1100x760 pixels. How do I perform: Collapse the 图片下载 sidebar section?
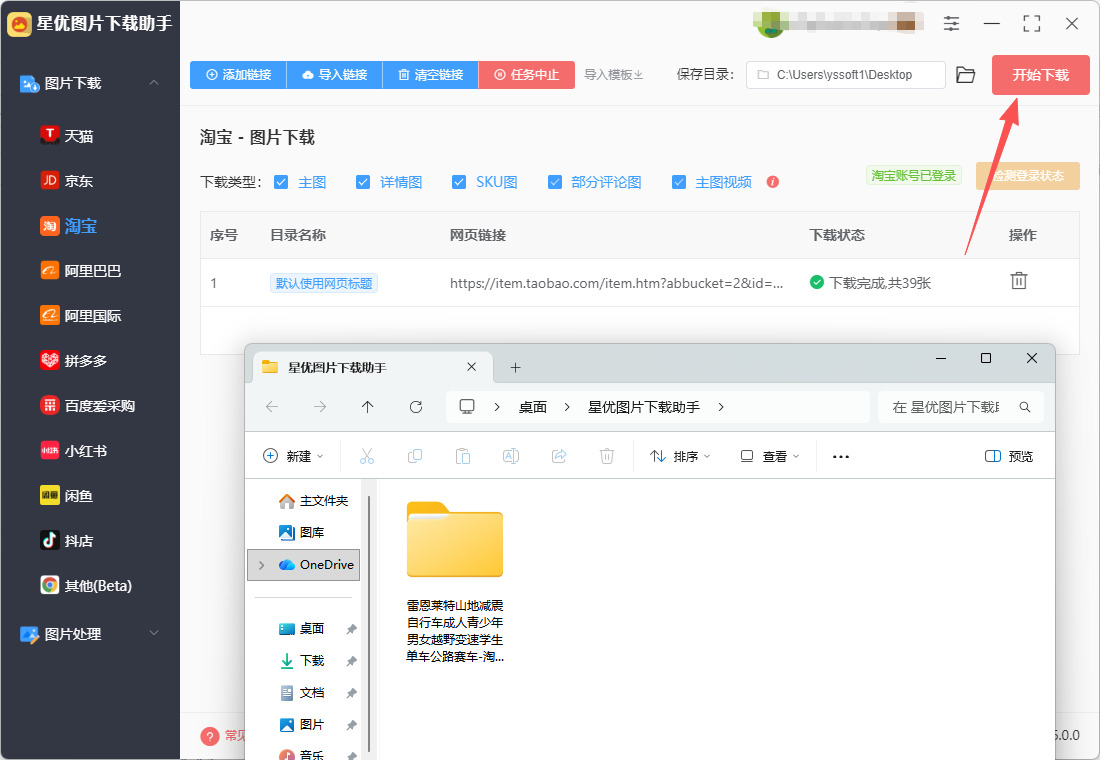click(154, 83)
